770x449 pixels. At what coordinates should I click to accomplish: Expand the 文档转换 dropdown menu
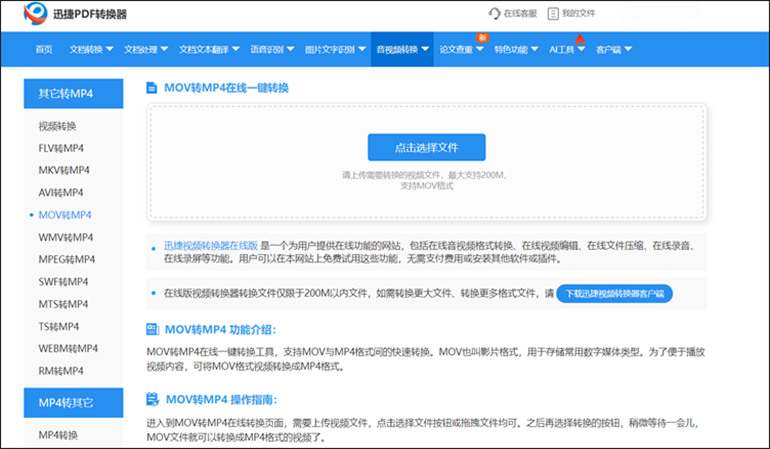pos(91,49)
